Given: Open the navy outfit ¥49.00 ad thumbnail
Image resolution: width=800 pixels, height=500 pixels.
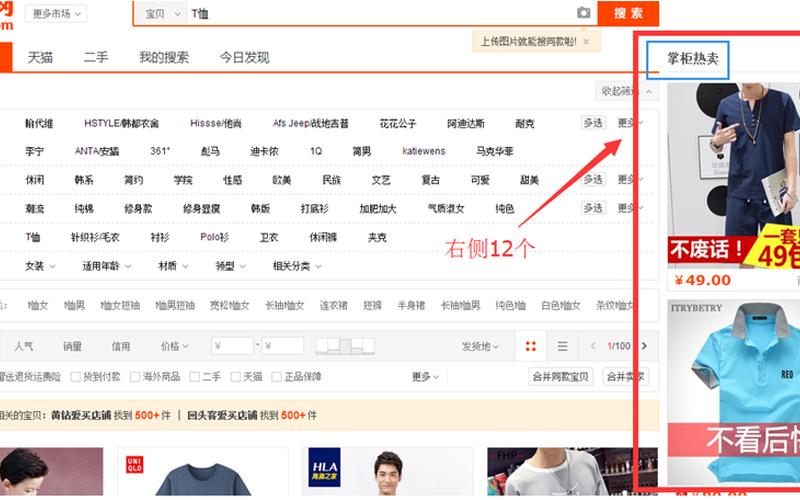Looking at the screenshot, I should click(734, 176).
